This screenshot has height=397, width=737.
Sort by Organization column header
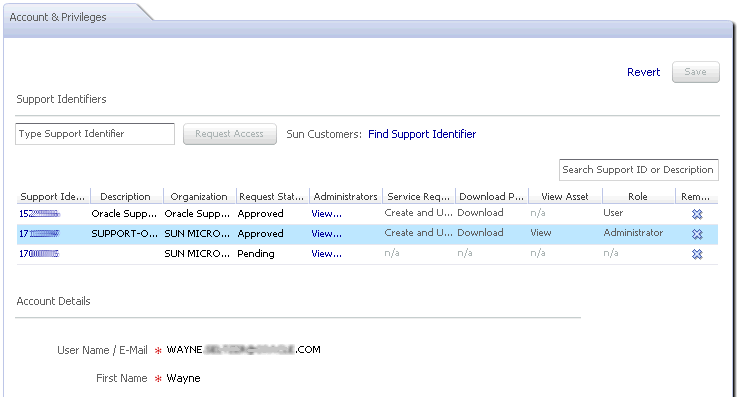coord(199,196)
